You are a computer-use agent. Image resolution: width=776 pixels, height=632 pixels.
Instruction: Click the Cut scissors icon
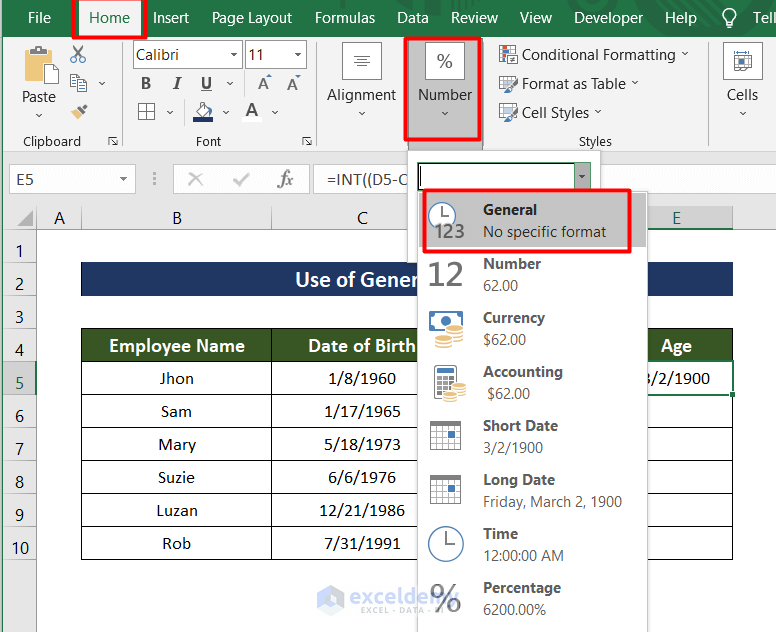pos(78,55)
